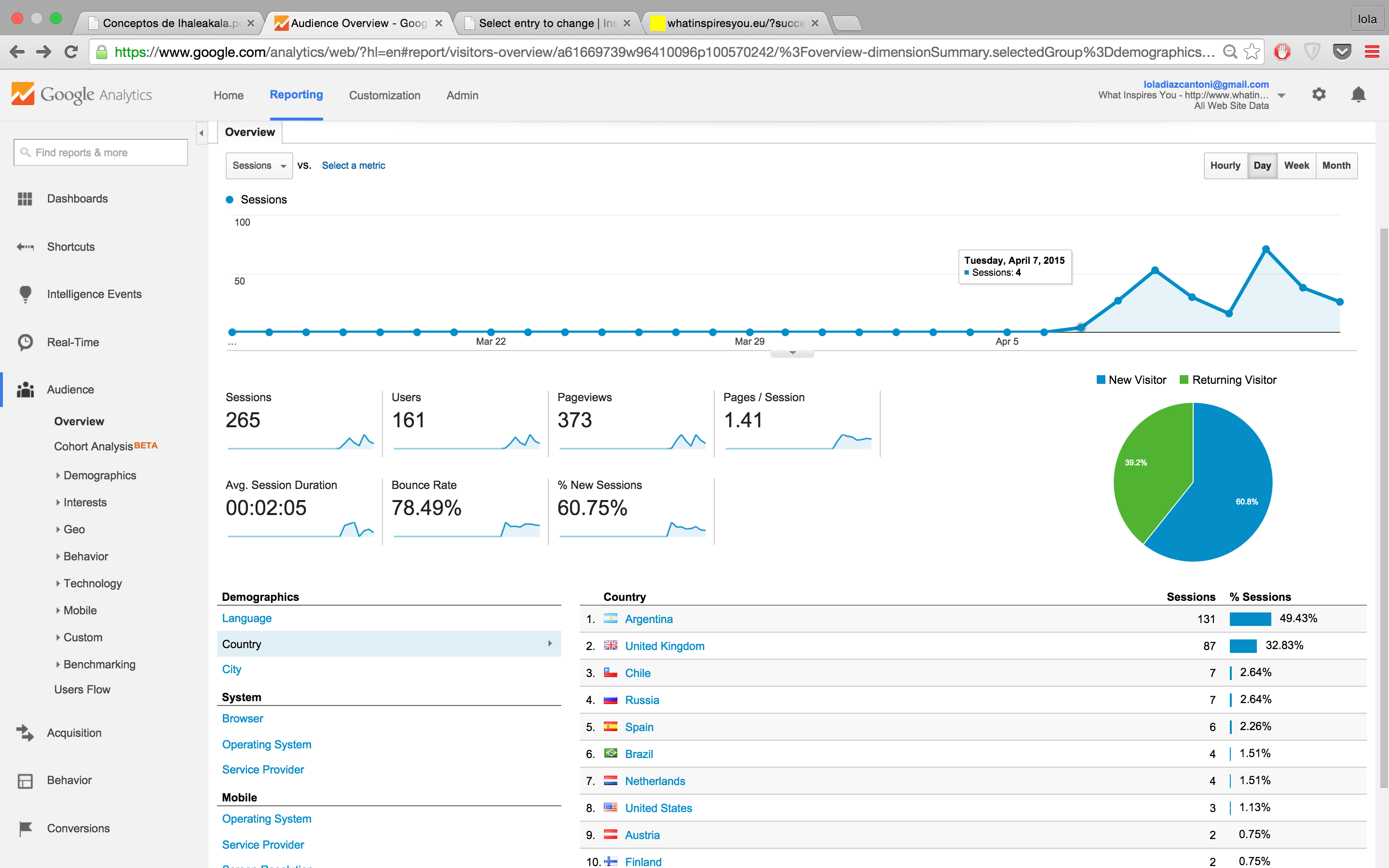
Task: Open the Real-Time clock icon
Action: click(x=25, y=342)
